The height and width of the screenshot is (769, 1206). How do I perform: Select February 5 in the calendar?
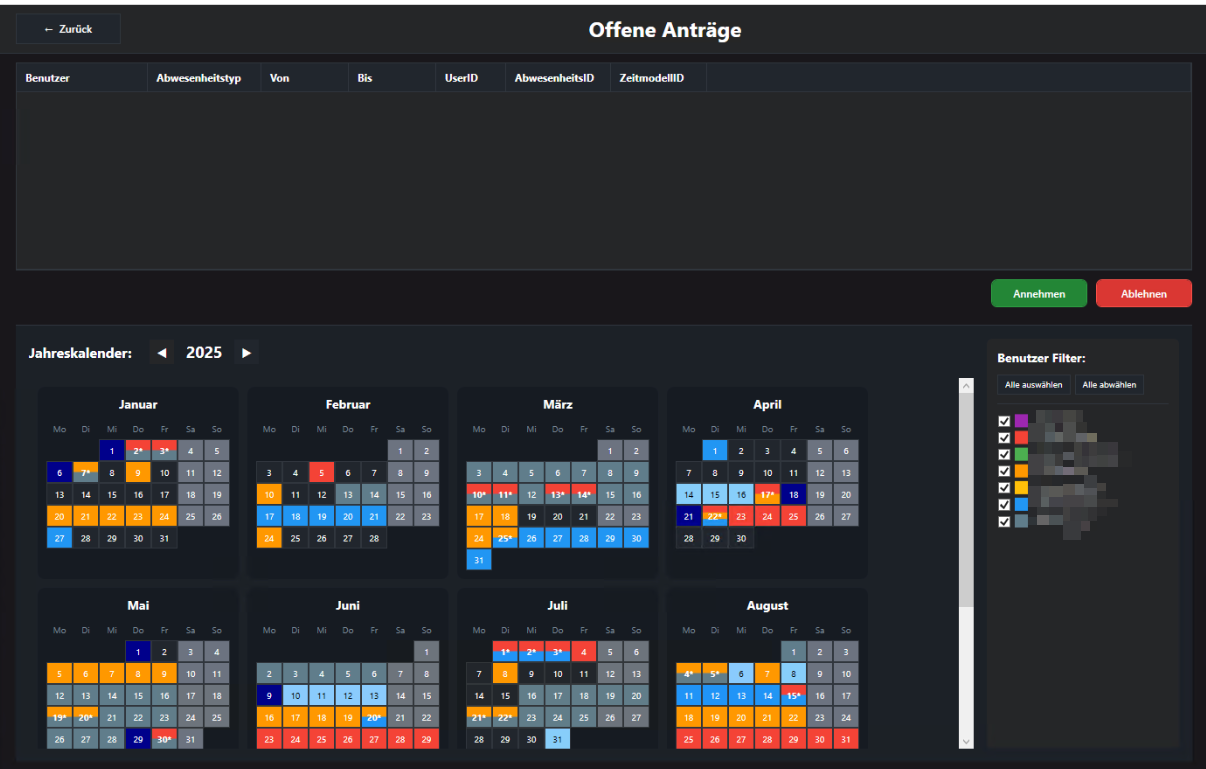point(321,472)
